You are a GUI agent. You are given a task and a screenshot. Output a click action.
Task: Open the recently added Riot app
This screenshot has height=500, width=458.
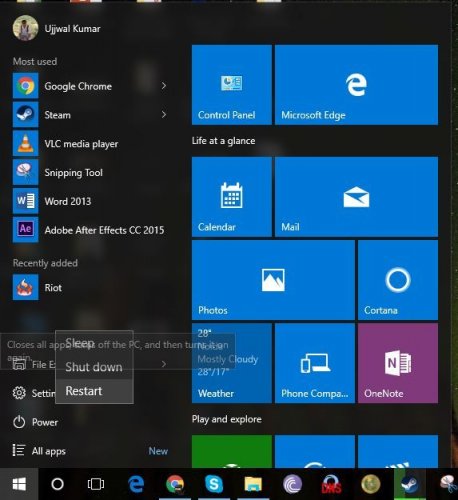90,287
